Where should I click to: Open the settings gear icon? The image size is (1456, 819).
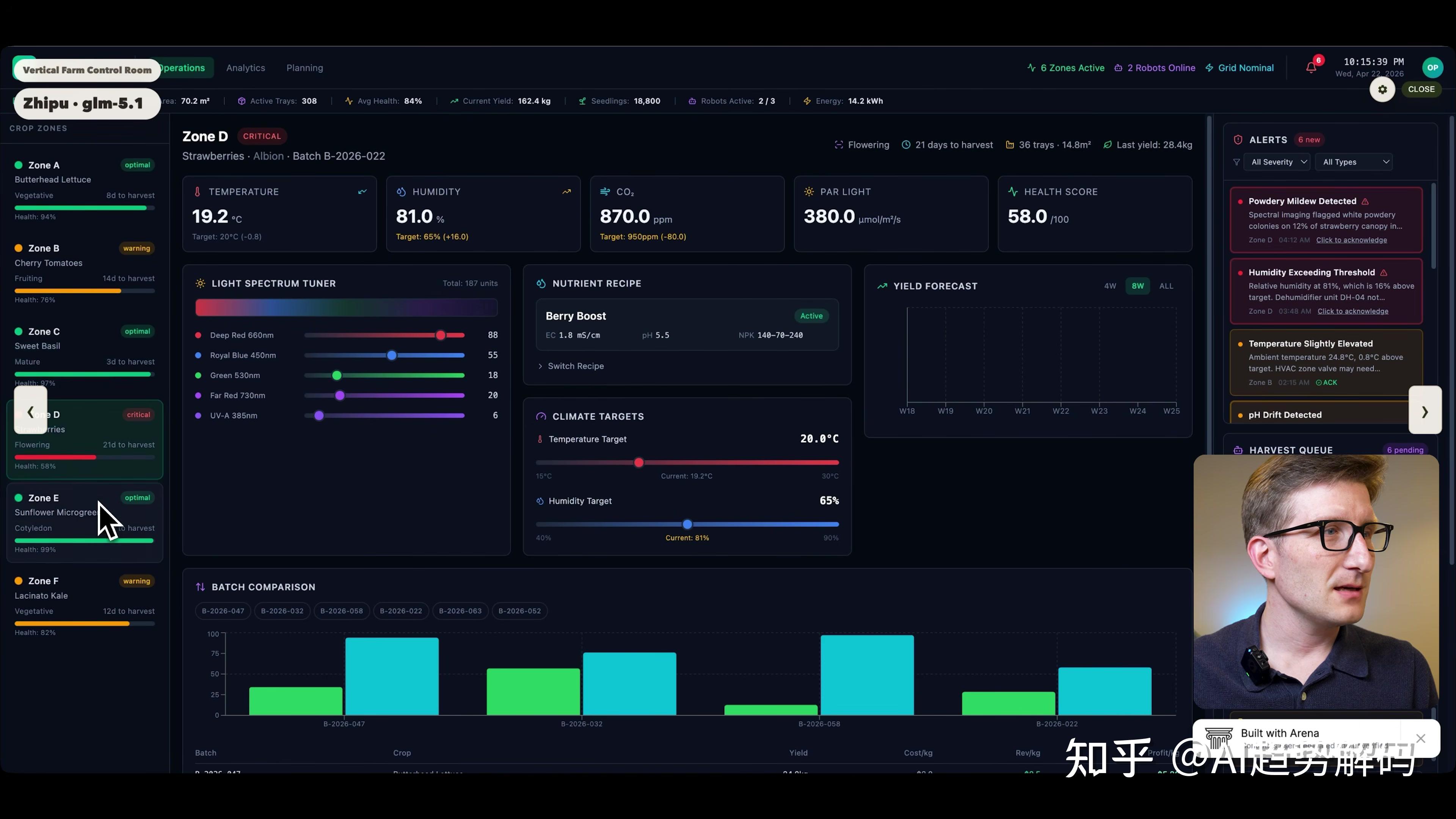pos(1382,89)
